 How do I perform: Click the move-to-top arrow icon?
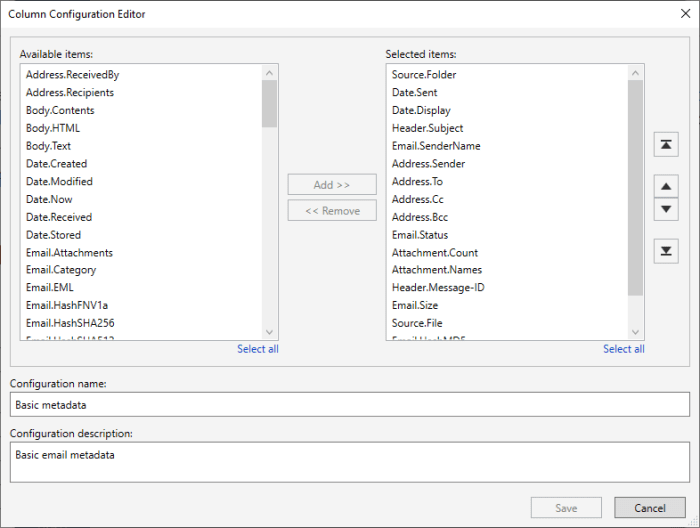coord(666,145)
